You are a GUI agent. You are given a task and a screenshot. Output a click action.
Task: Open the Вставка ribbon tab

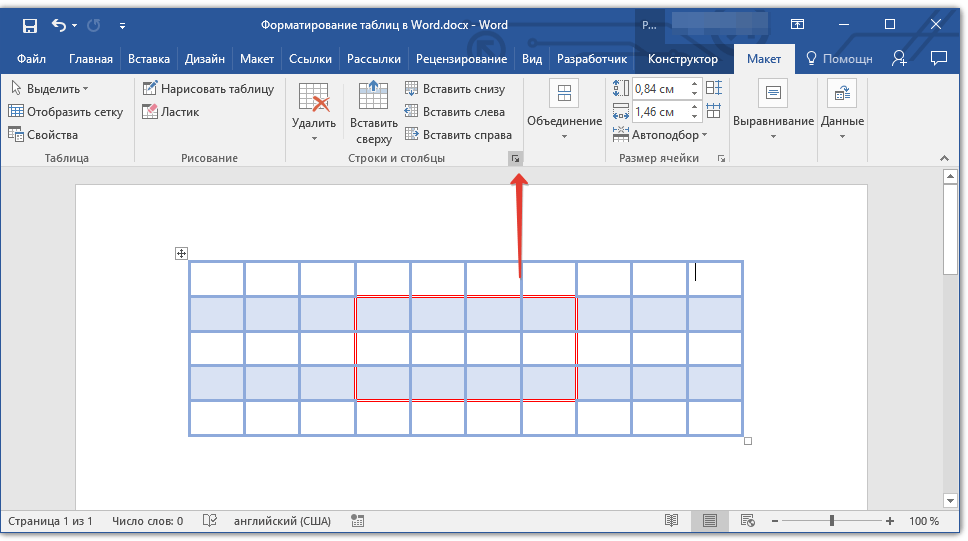[148, 59]
